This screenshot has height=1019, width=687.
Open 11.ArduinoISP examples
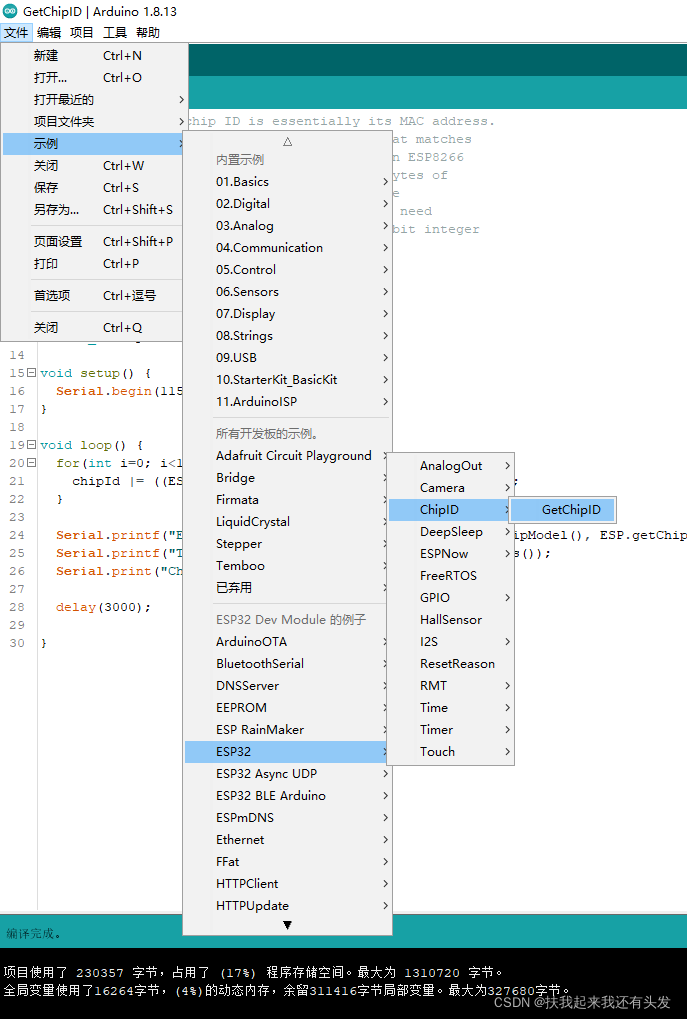coord(287,402)
